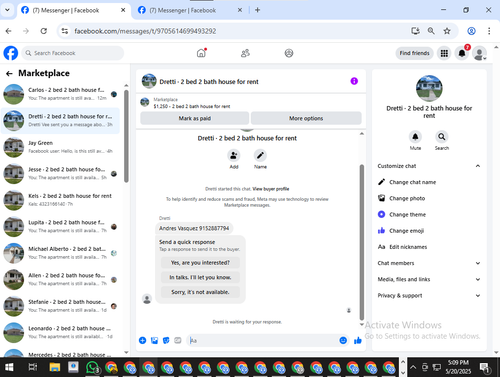
Task: Click the purple conversation info icon
Action: point(354,81)
